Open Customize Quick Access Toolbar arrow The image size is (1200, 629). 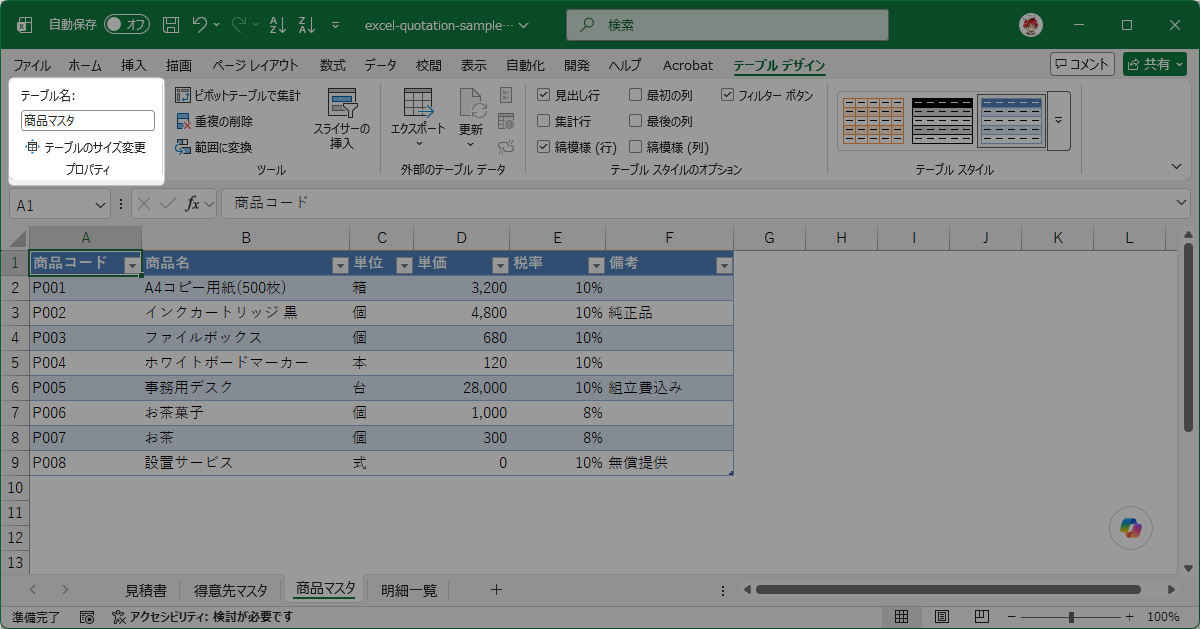click(335, 25)
